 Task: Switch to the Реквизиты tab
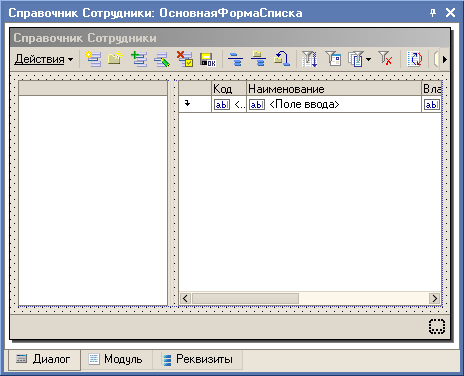click(x=197, y=359)
